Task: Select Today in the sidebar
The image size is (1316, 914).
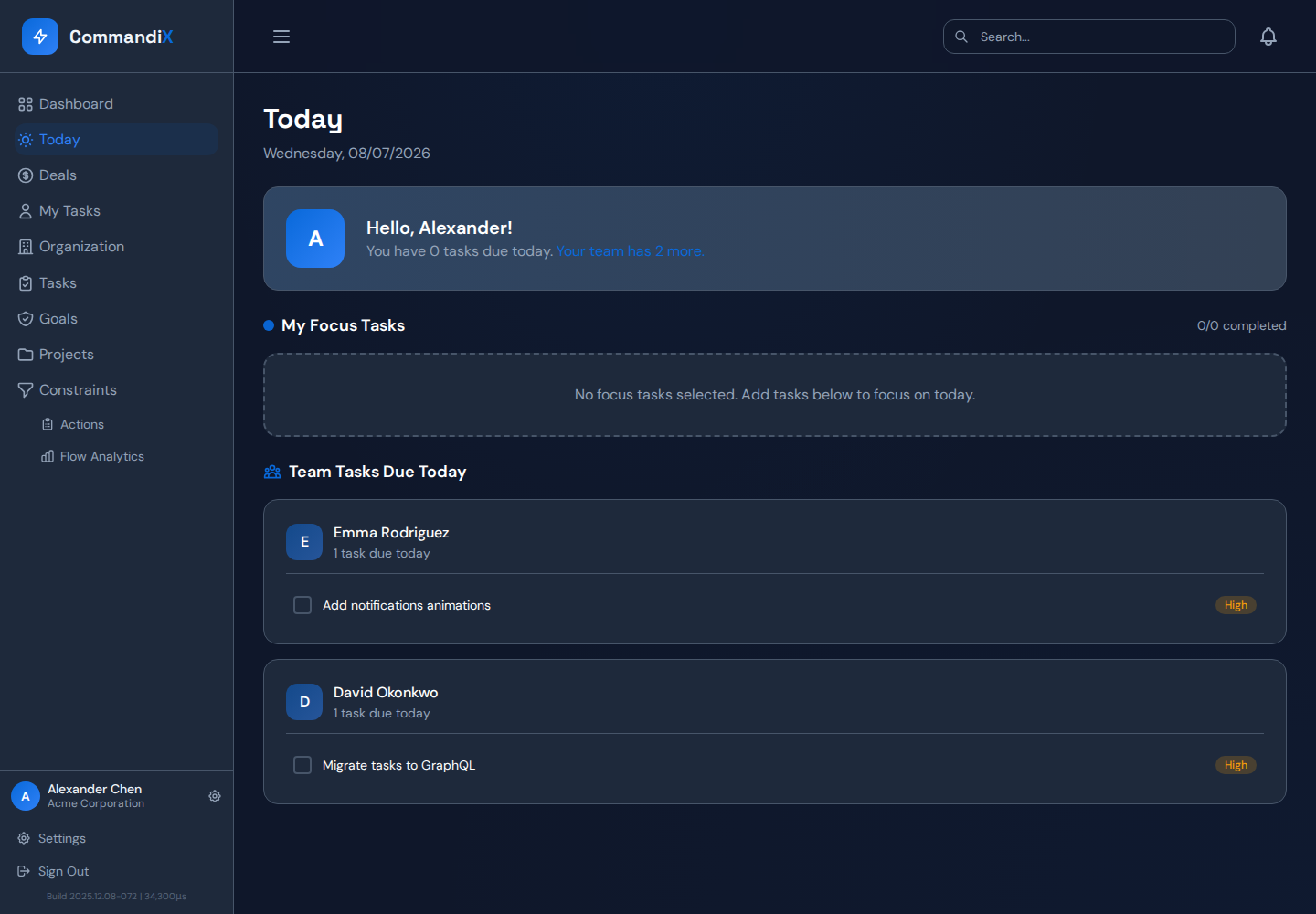Action: pos(117,140)
